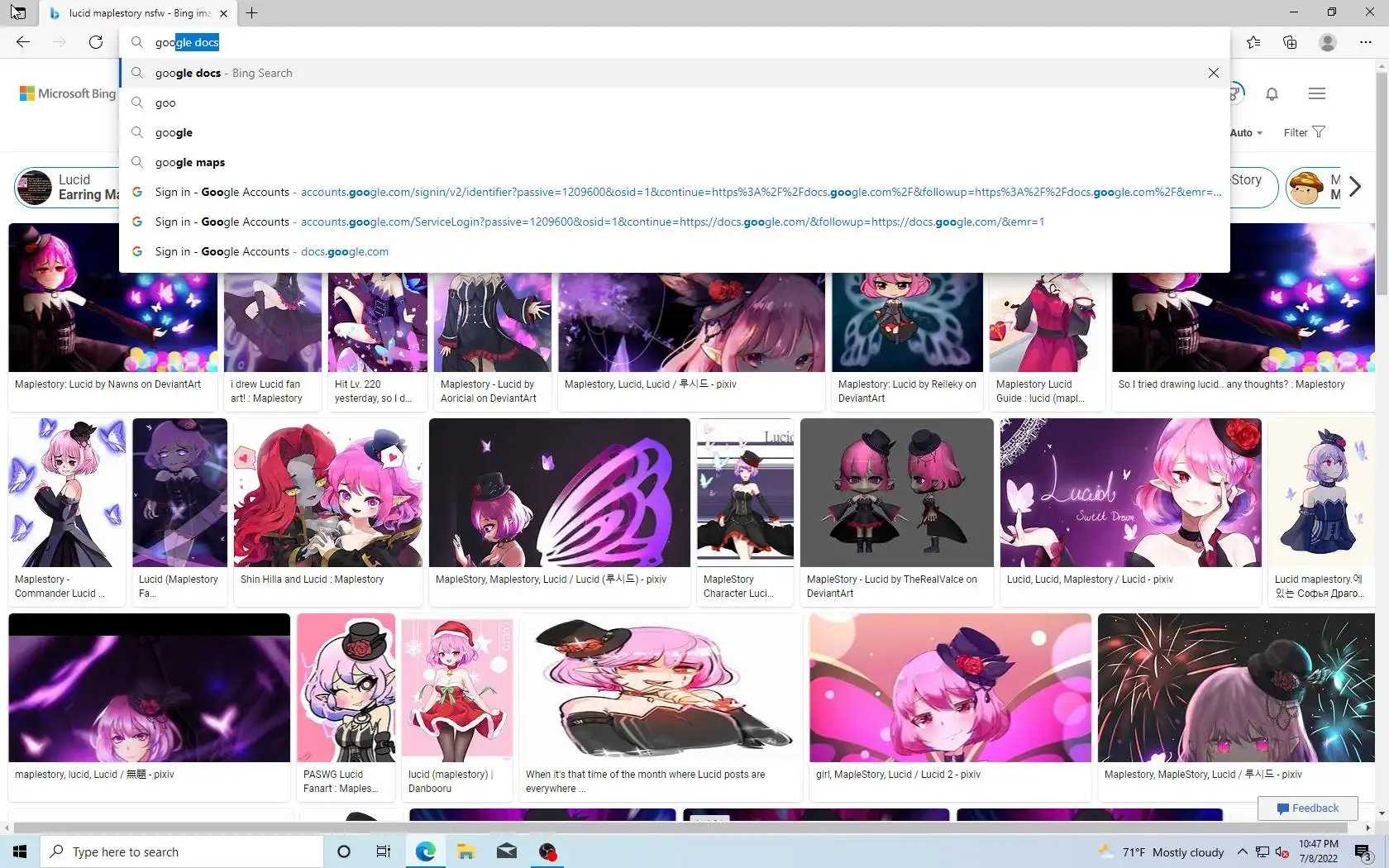1389x868 pixels.
Task: Open the Edge profile avatar
Action: tap(1328, 42)
